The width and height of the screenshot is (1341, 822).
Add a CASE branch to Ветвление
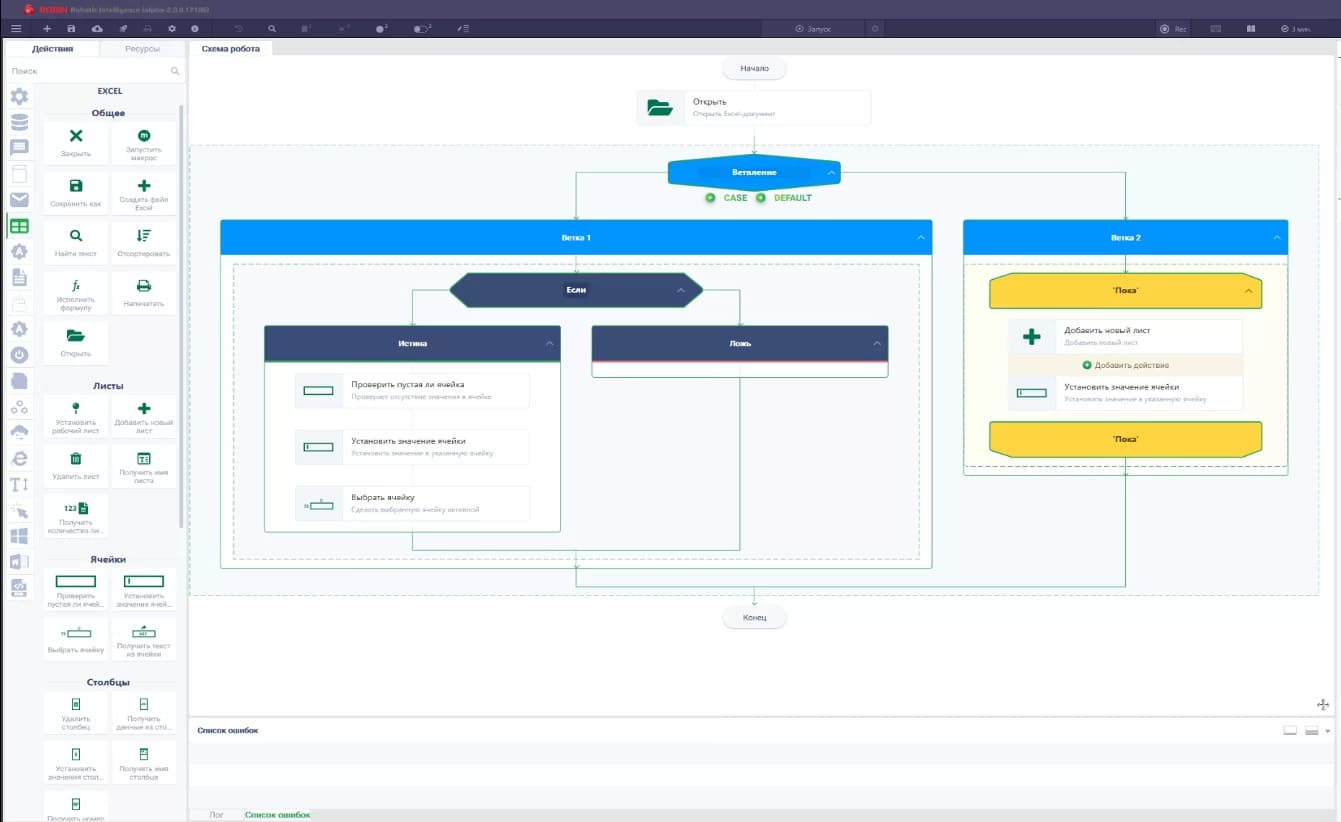coord(727,198)
